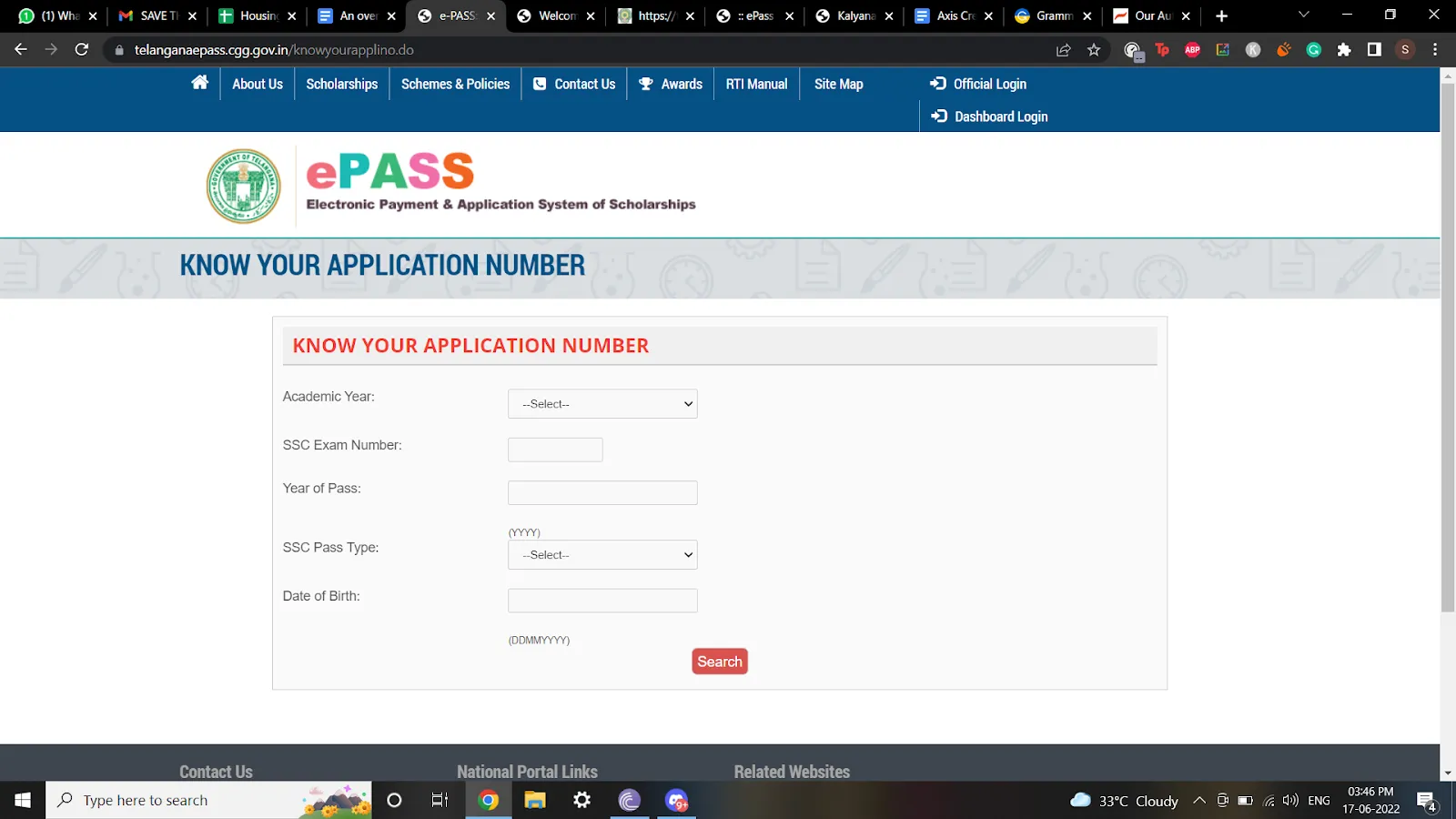
Task: Reload the page in Chrome
Action: click(82, 50)
